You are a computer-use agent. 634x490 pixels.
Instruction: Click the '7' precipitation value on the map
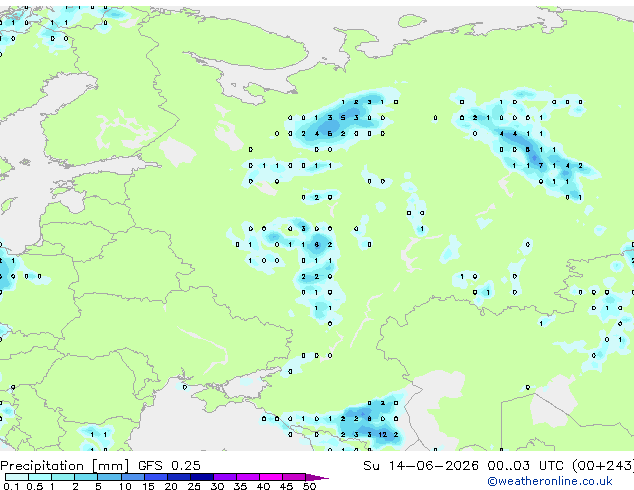coord(541,166)
